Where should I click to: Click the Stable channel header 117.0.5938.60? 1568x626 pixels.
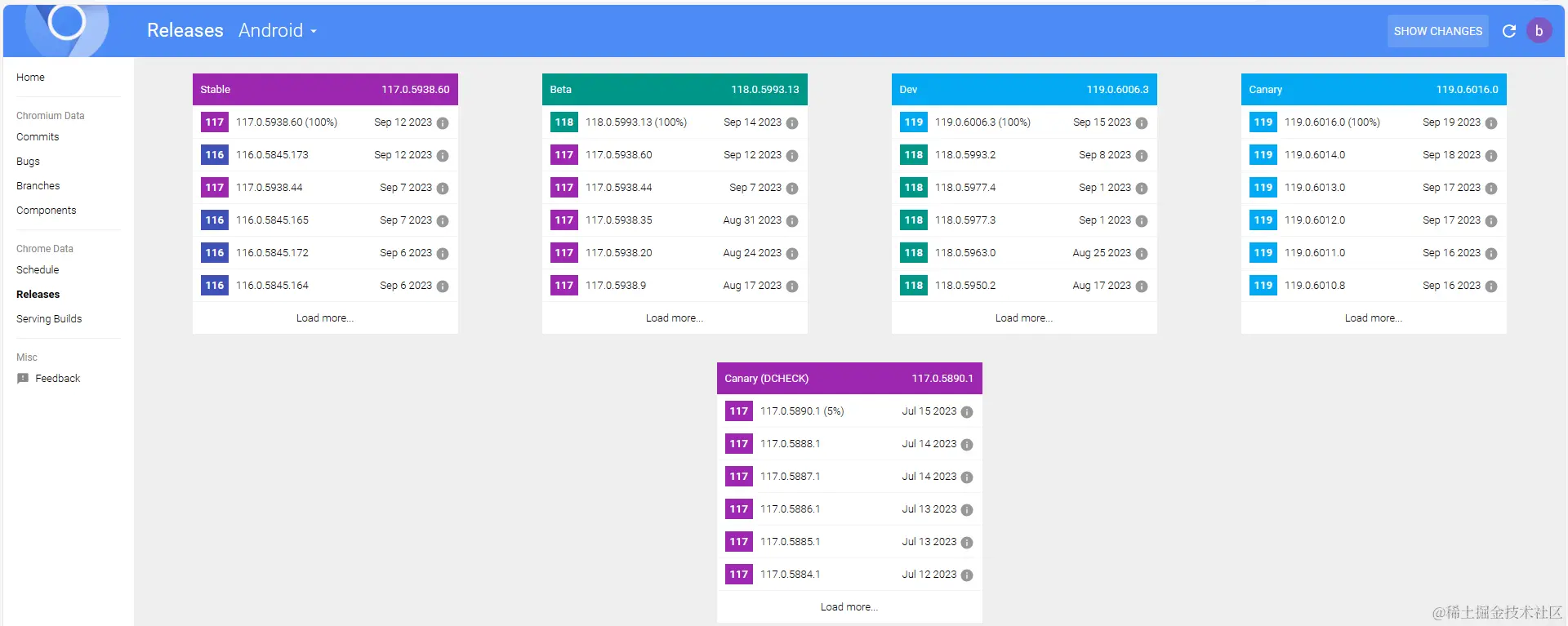coord(325,90)
